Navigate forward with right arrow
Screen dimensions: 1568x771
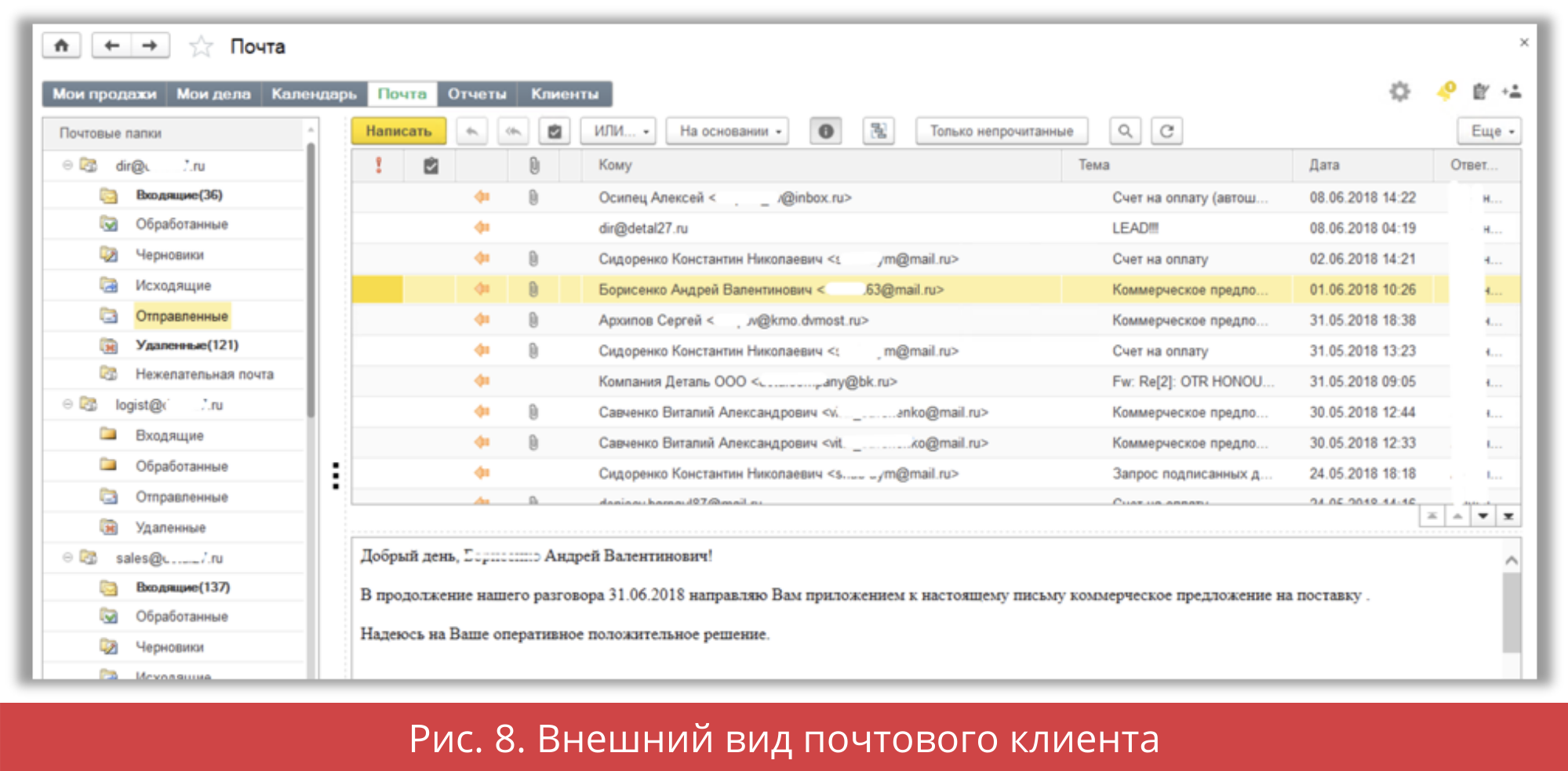(x=150, y=45)
